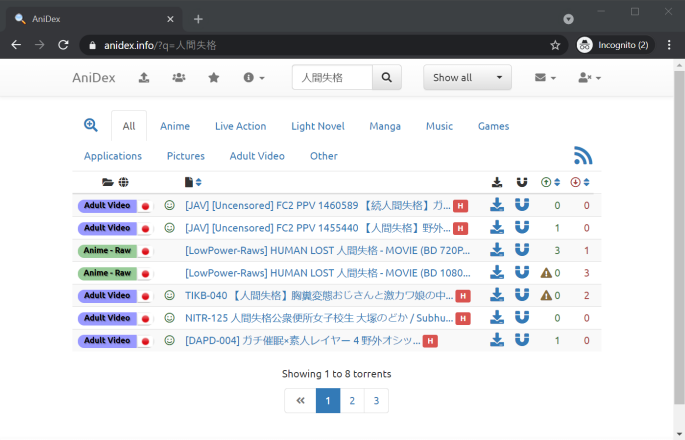This screenshot has height=440, width=685.
Task: Open magnet link for FC2 PPV 1455440
Action: [522, 227]
